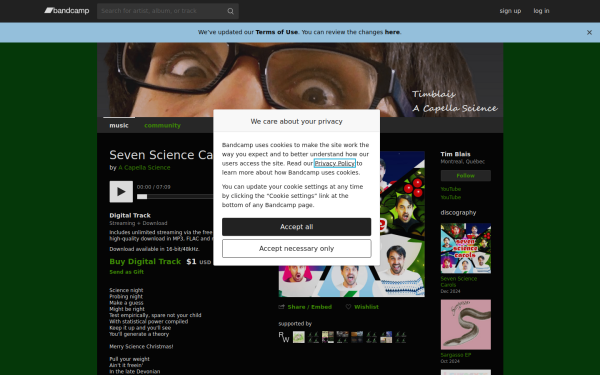Click the Tim Blais artist name
Image resolution: width=600 pixels, height=375 pixels.
455,154
